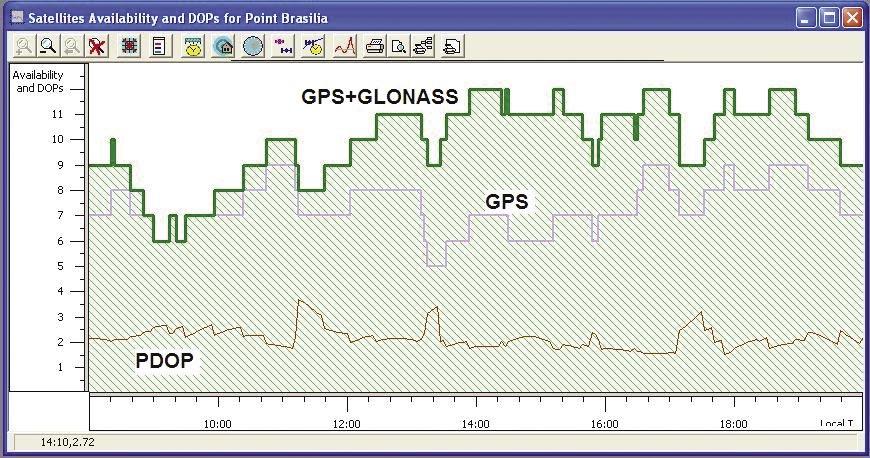Open the list document toolbar icon
The width and height of the screenshot is (870, 458).
click(x=159, y=46)
